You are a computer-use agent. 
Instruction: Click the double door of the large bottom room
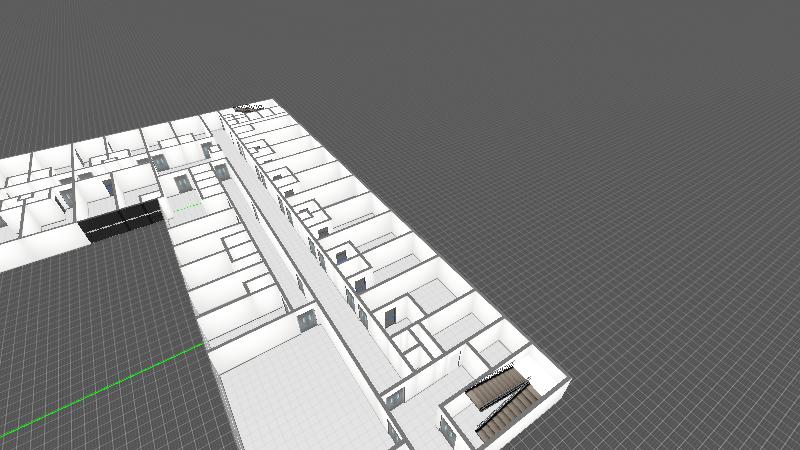coord(307,320)
